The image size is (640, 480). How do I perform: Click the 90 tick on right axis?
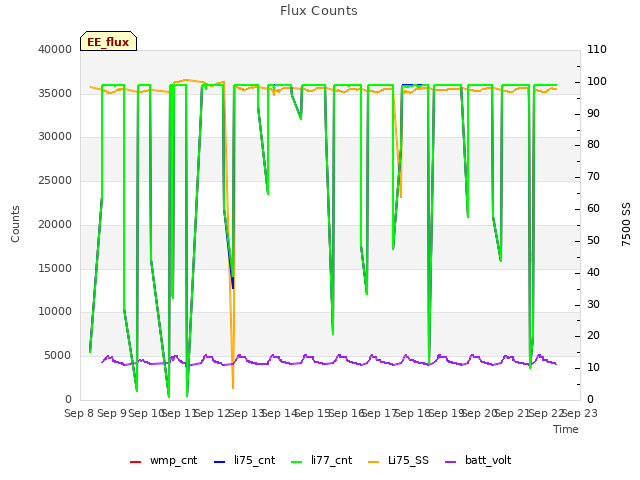click(x=593, y=113)
